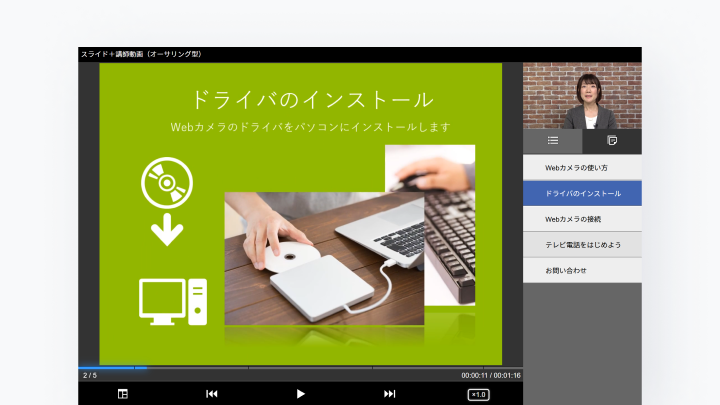Click the disc icon on the slide
The width and height of the screenshot is (720, 405).
point(167,183)
